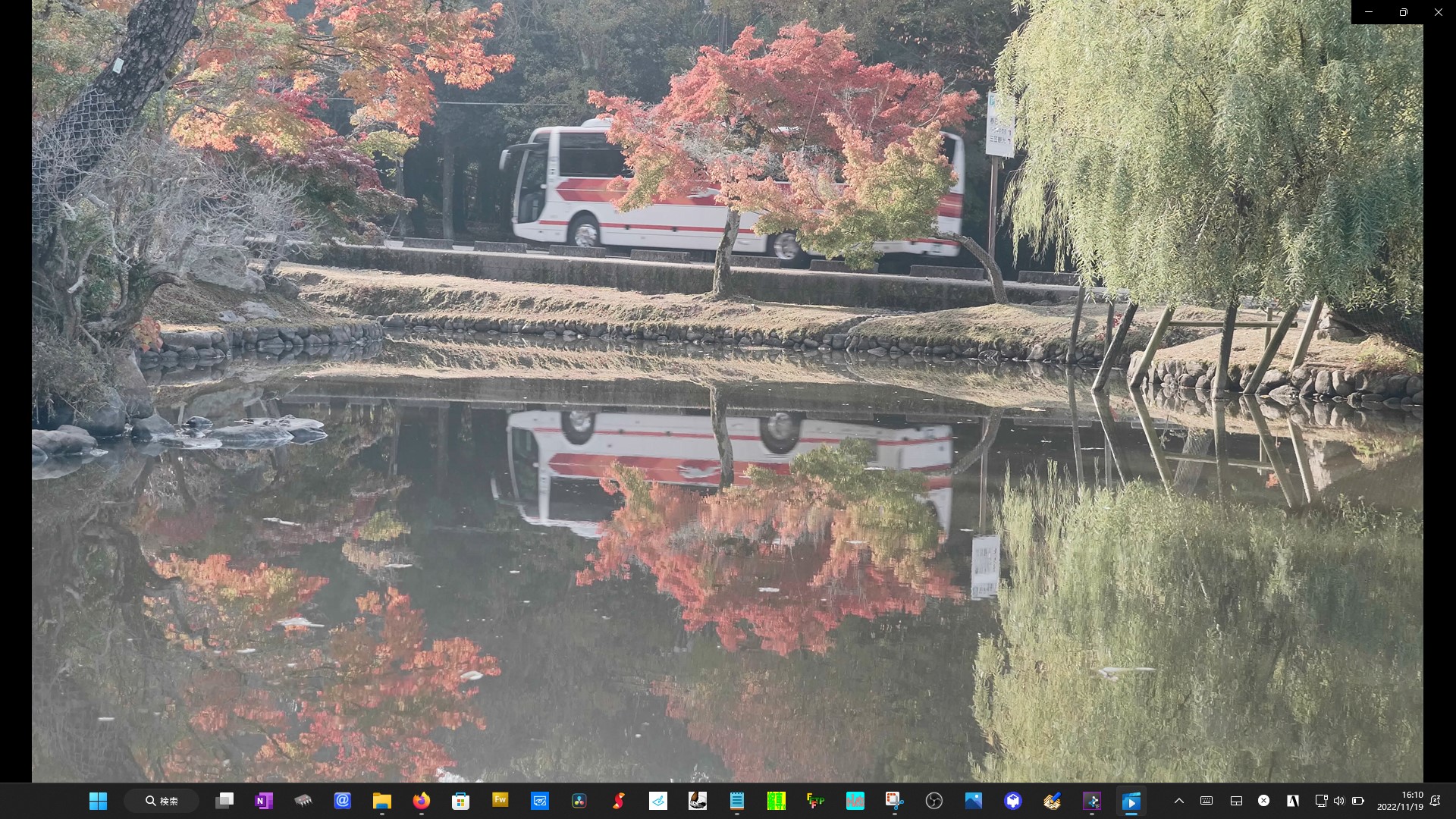Open the clock and date 2022/11/19
Screen dimensions: 1456x819
click(x=1400, y=801)
